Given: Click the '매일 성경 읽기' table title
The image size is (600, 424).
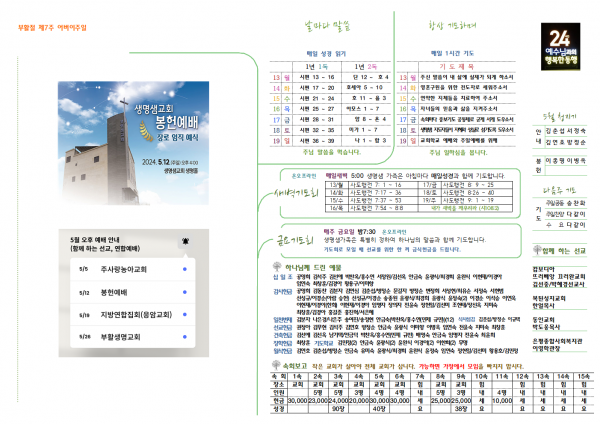Looking at the screenshot, I should point(326,54).
